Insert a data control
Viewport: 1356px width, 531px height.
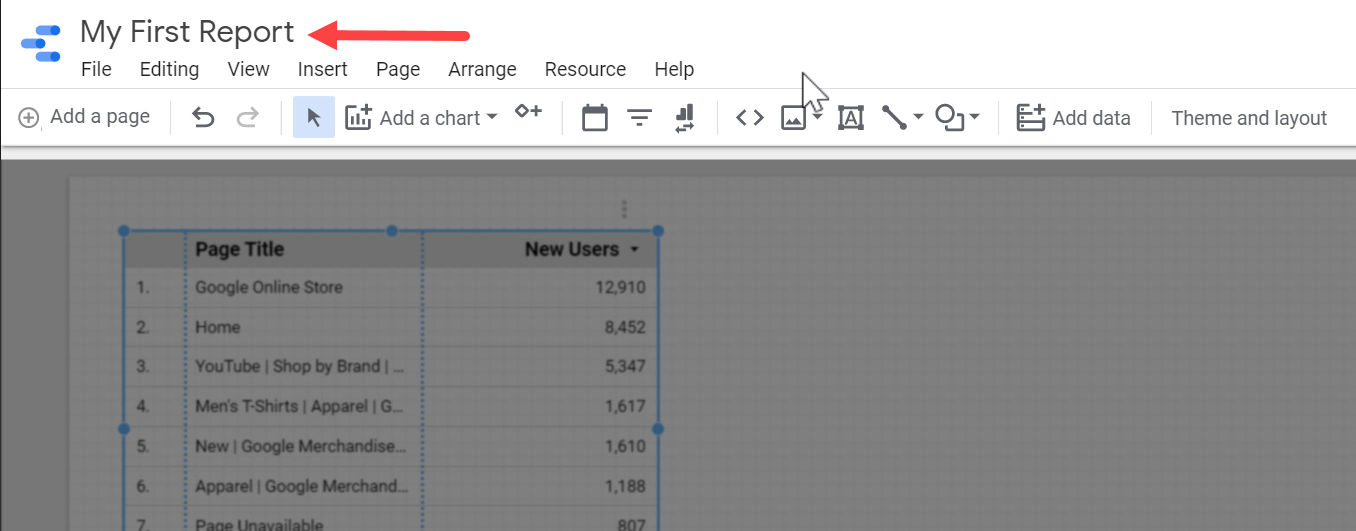point(685,118)
